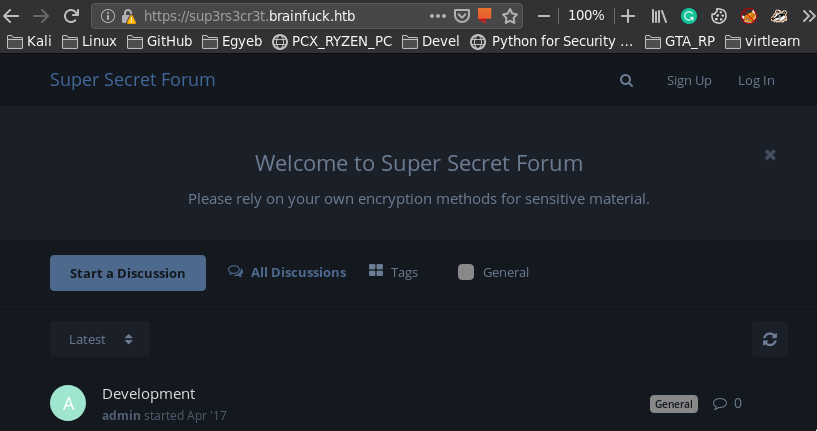Bookmark this page with the star icon

(510, 16)
